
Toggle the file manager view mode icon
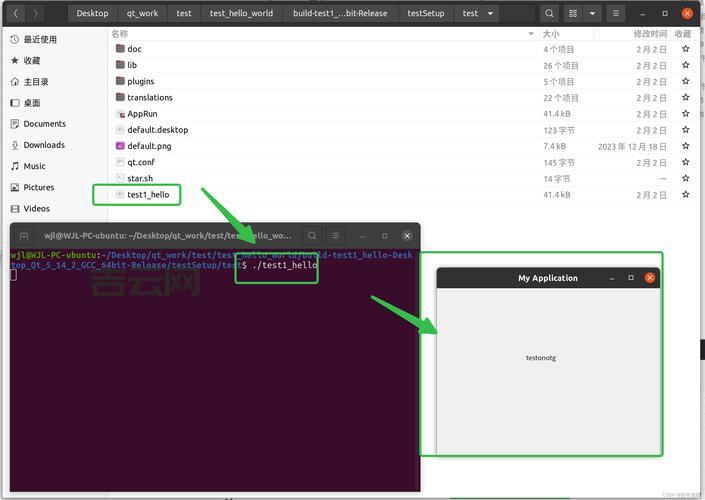coord(573,13)
